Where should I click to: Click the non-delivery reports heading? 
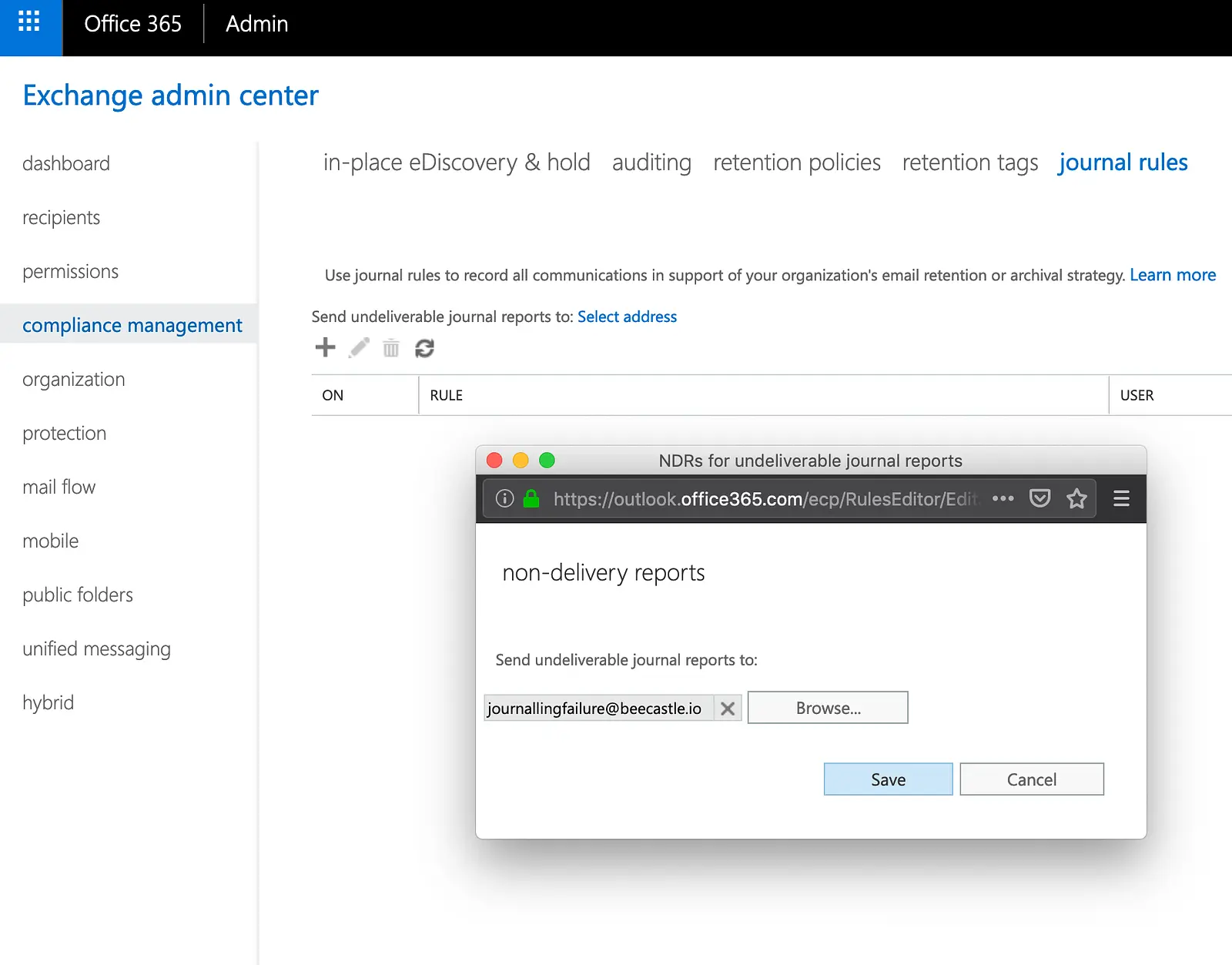click(x=604, y=573)
